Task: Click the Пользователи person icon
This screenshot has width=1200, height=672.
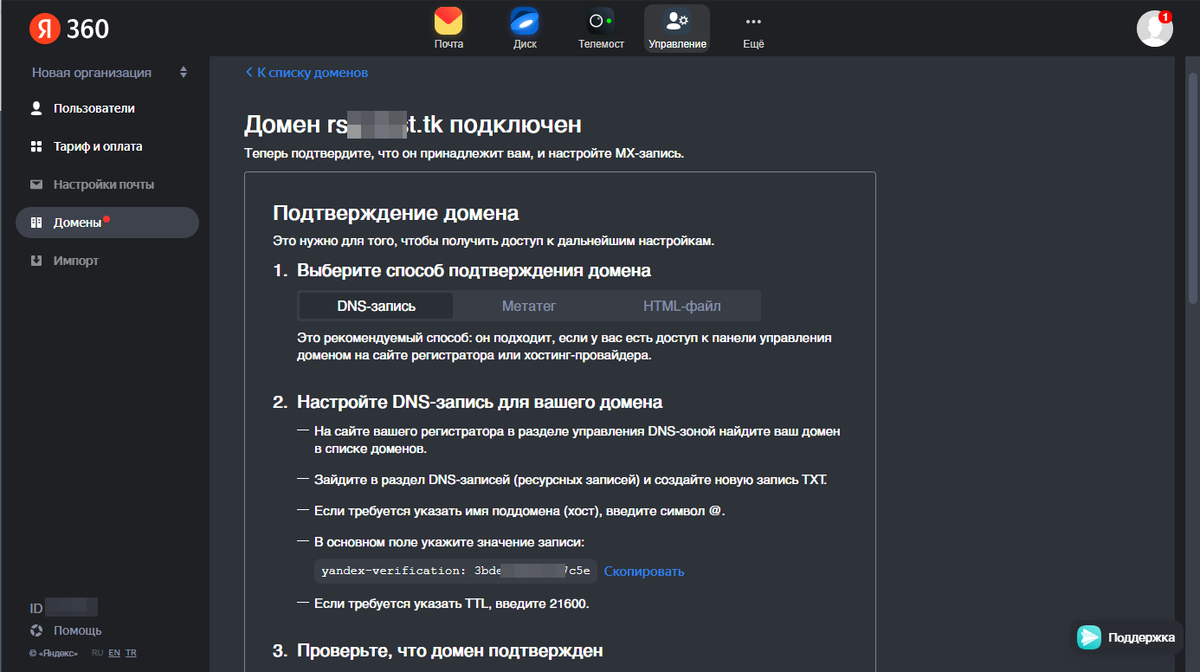Action: (x=37, y=108)
